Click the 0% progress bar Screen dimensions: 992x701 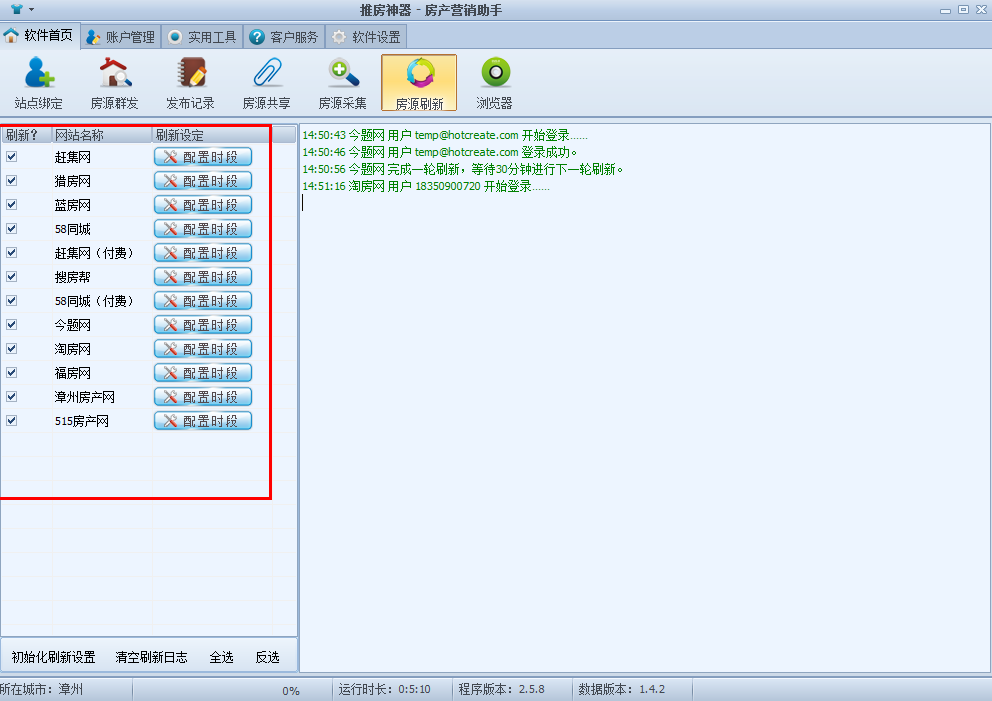pyautogui.click(x=232, y=690)
